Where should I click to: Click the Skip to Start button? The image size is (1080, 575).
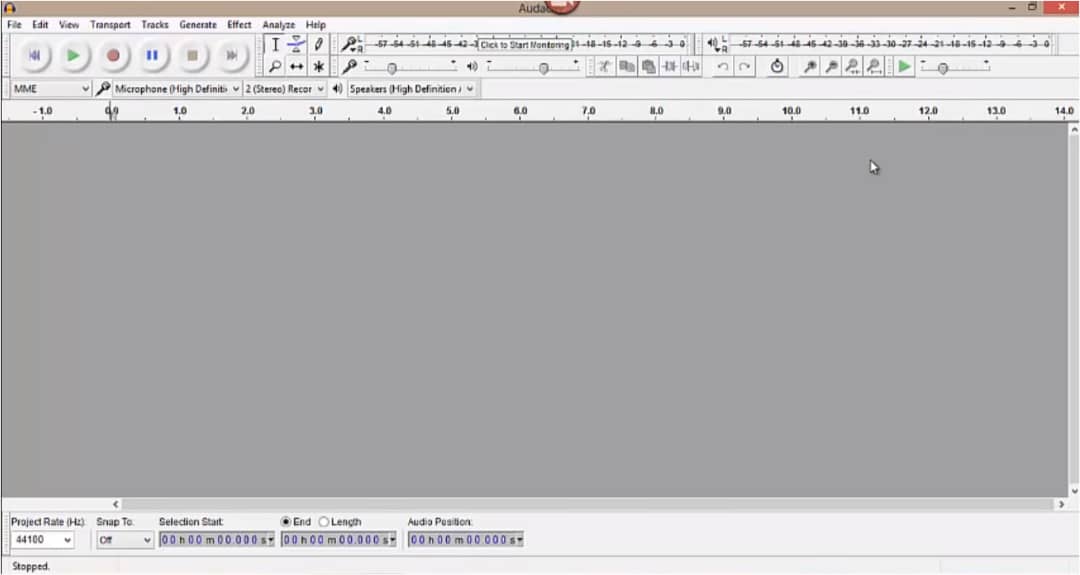tap(34, 55)
